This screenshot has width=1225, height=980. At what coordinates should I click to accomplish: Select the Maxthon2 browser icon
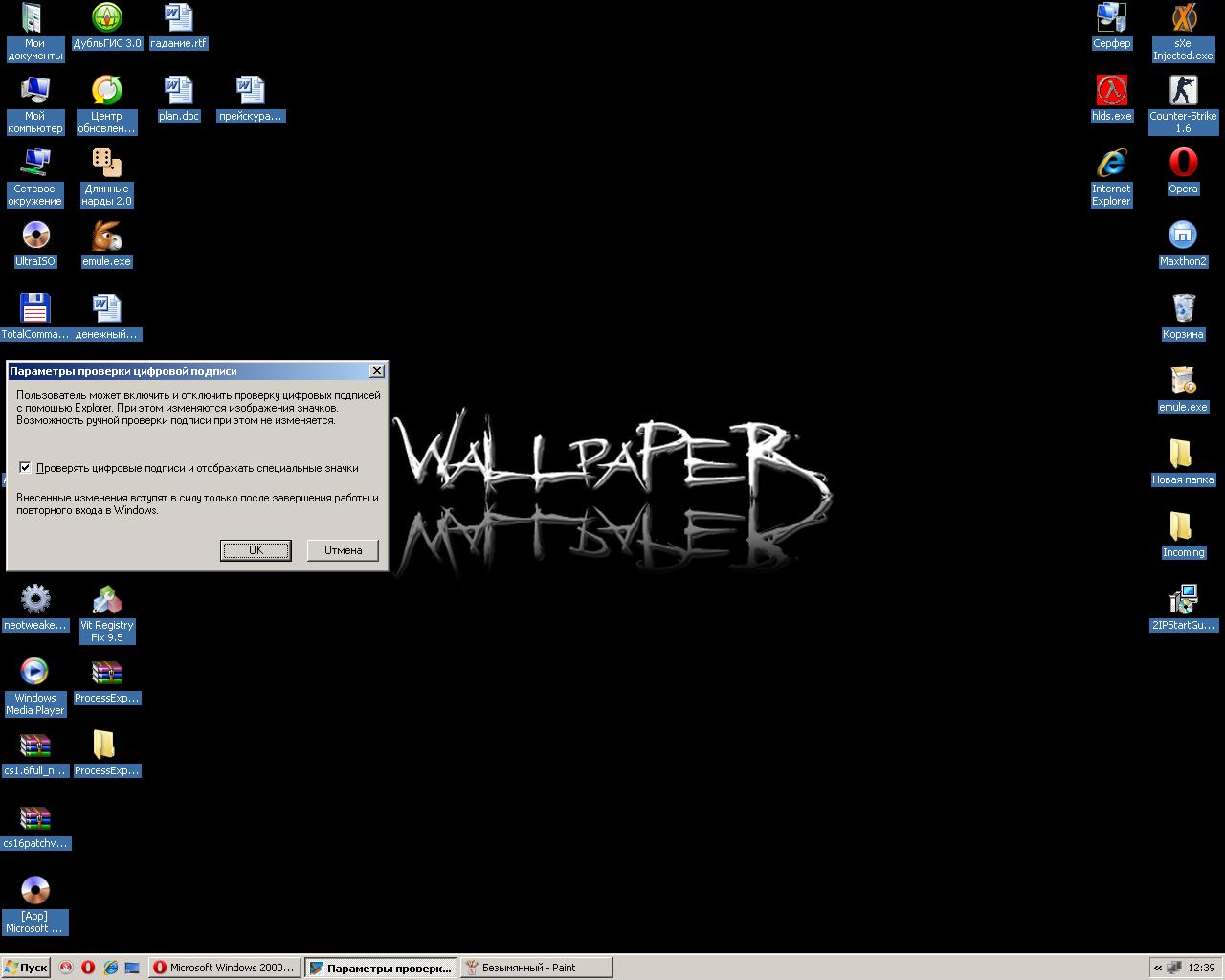click(1183, 236)
